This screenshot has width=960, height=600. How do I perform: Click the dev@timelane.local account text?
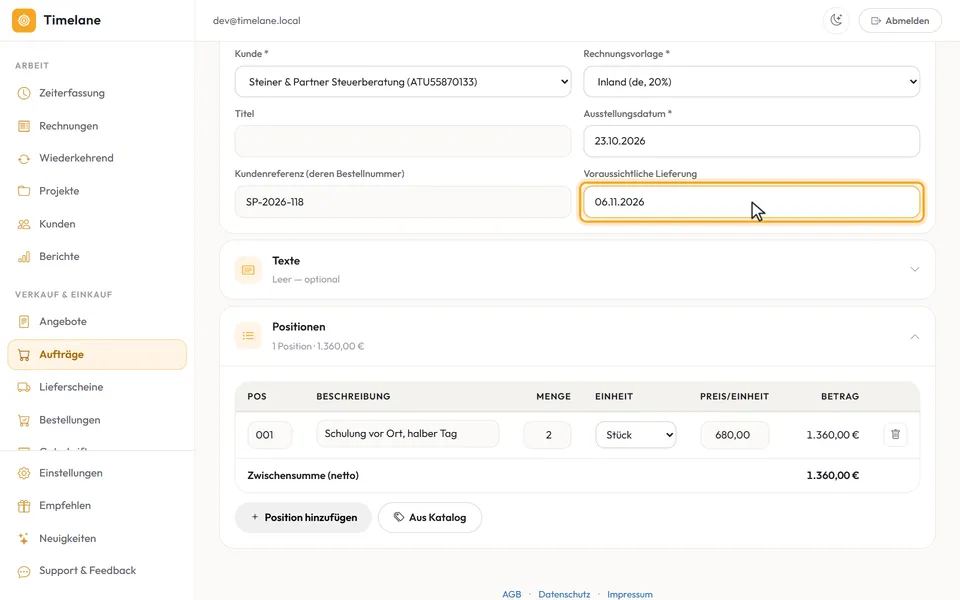click(x=257, y=20)
